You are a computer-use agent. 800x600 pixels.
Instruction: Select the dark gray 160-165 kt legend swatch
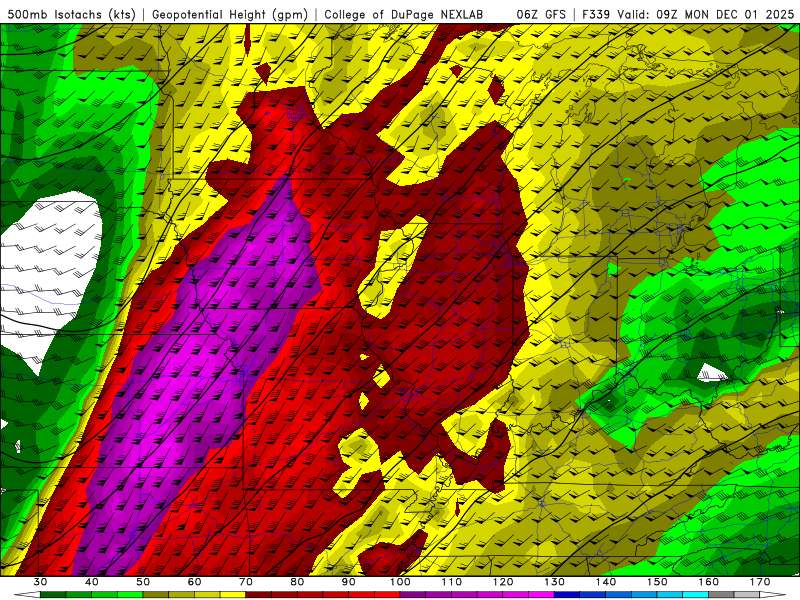pos(721,595)
